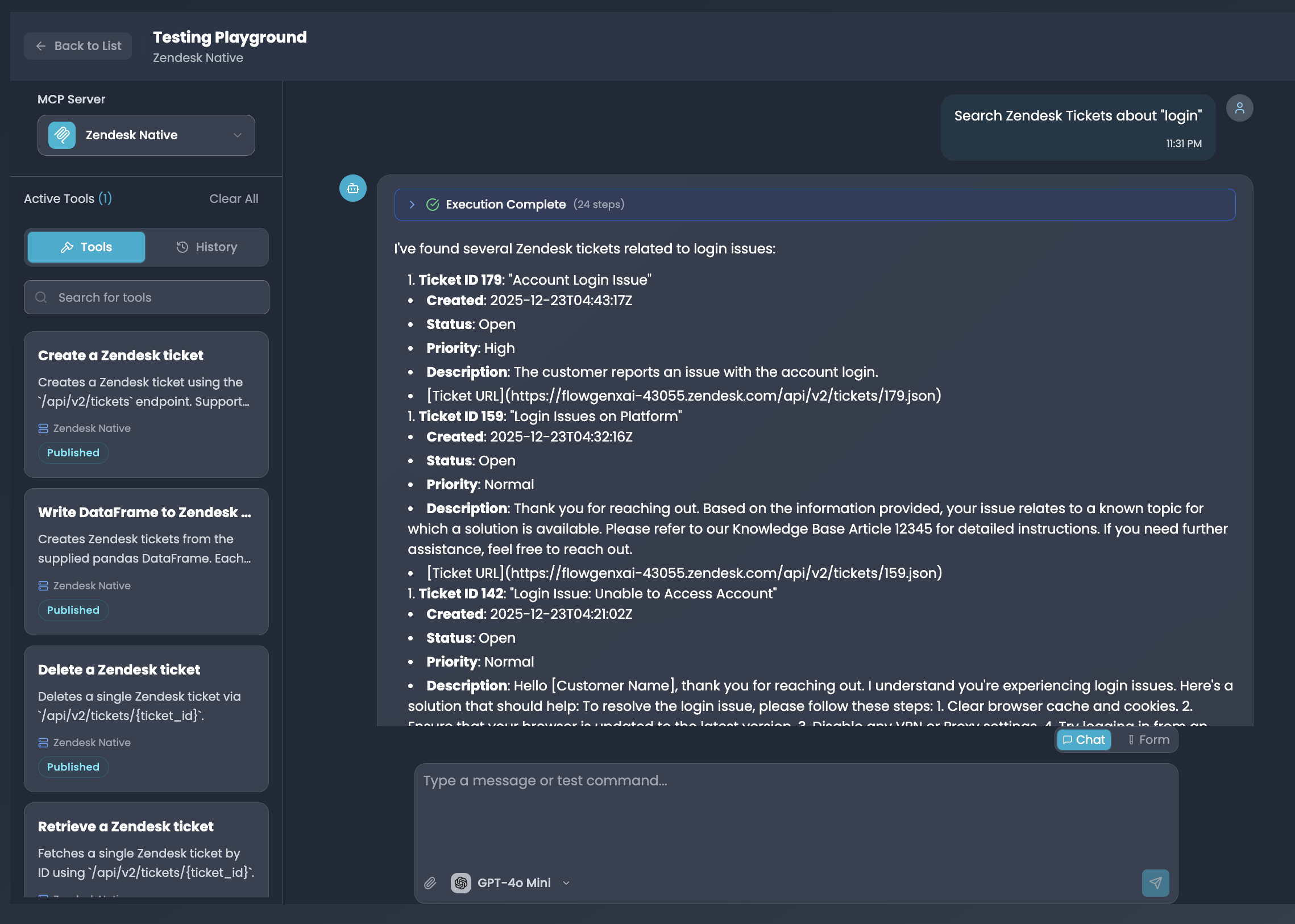This screenshot has height=924, width=1295.
Task: Click the Zendesk Native server logo icon
Action: click(62, 135)
